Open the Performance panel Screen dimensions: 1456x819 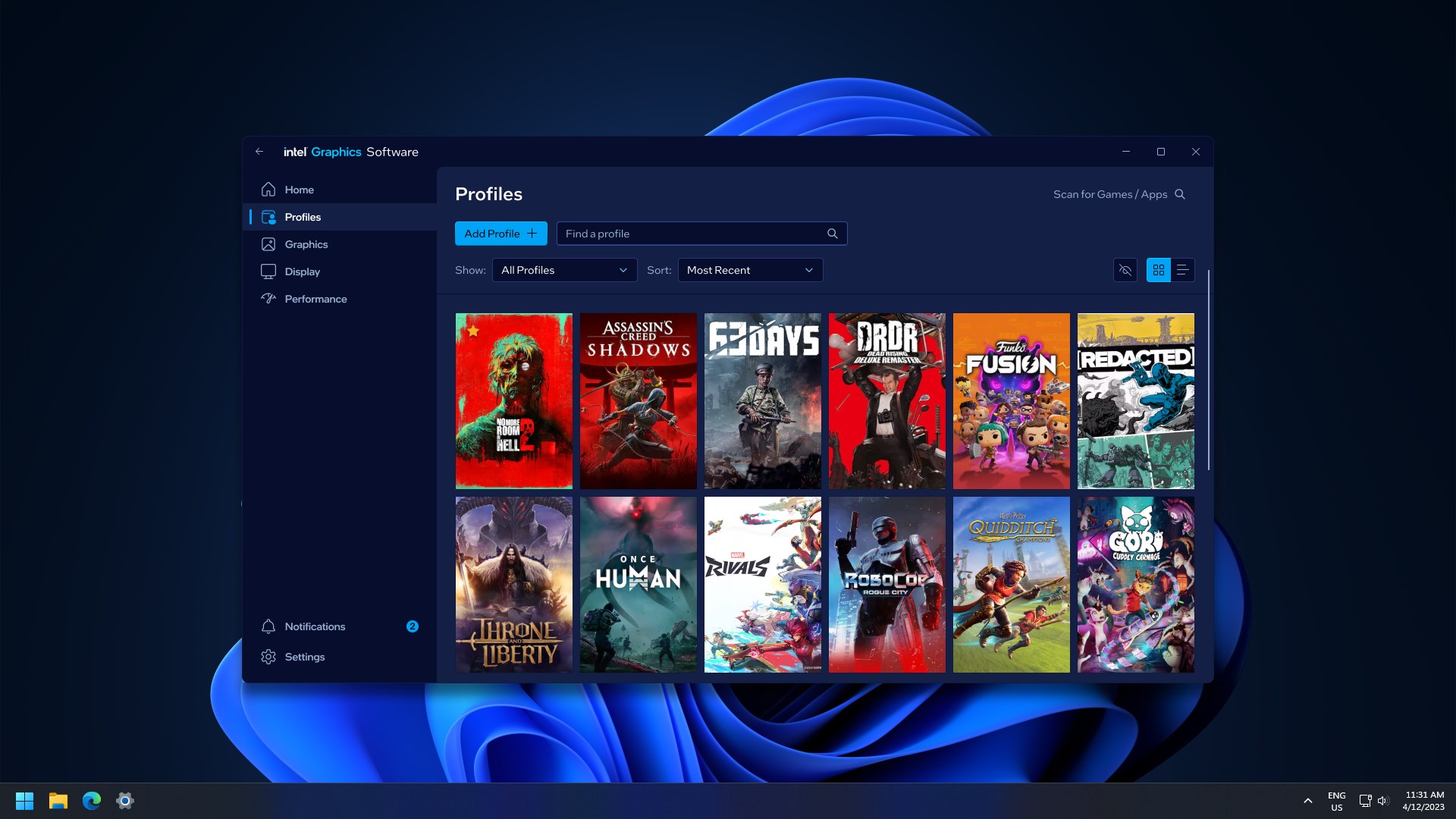coord(315,298)
